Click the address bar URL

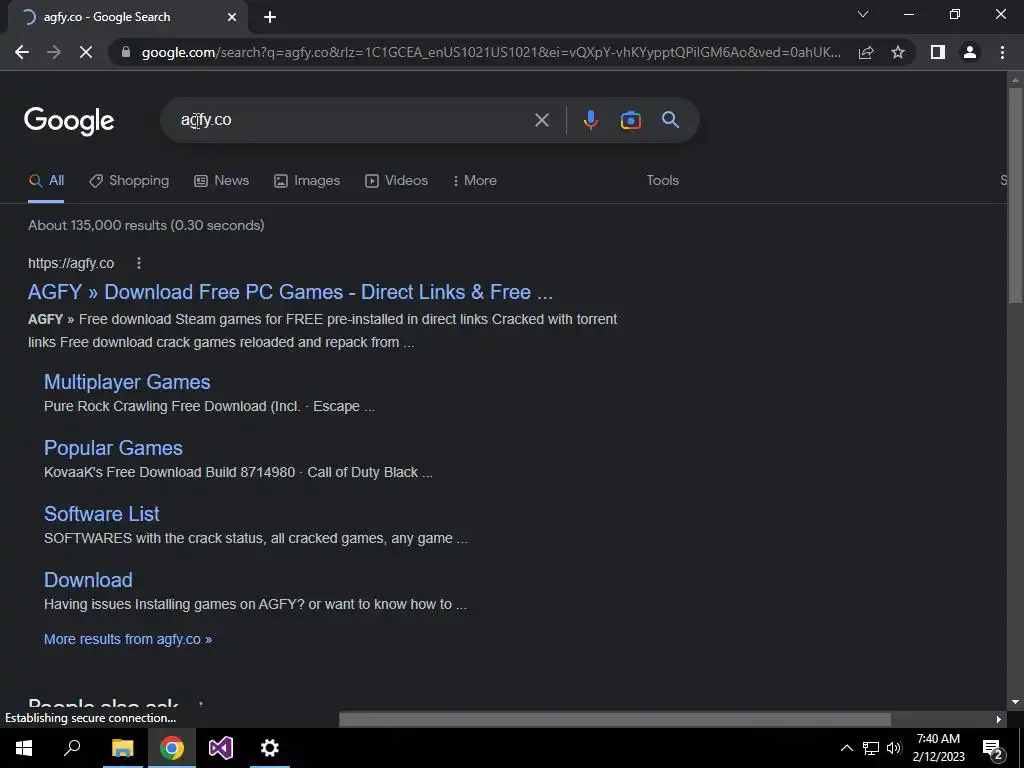click(x=491, y=52)
